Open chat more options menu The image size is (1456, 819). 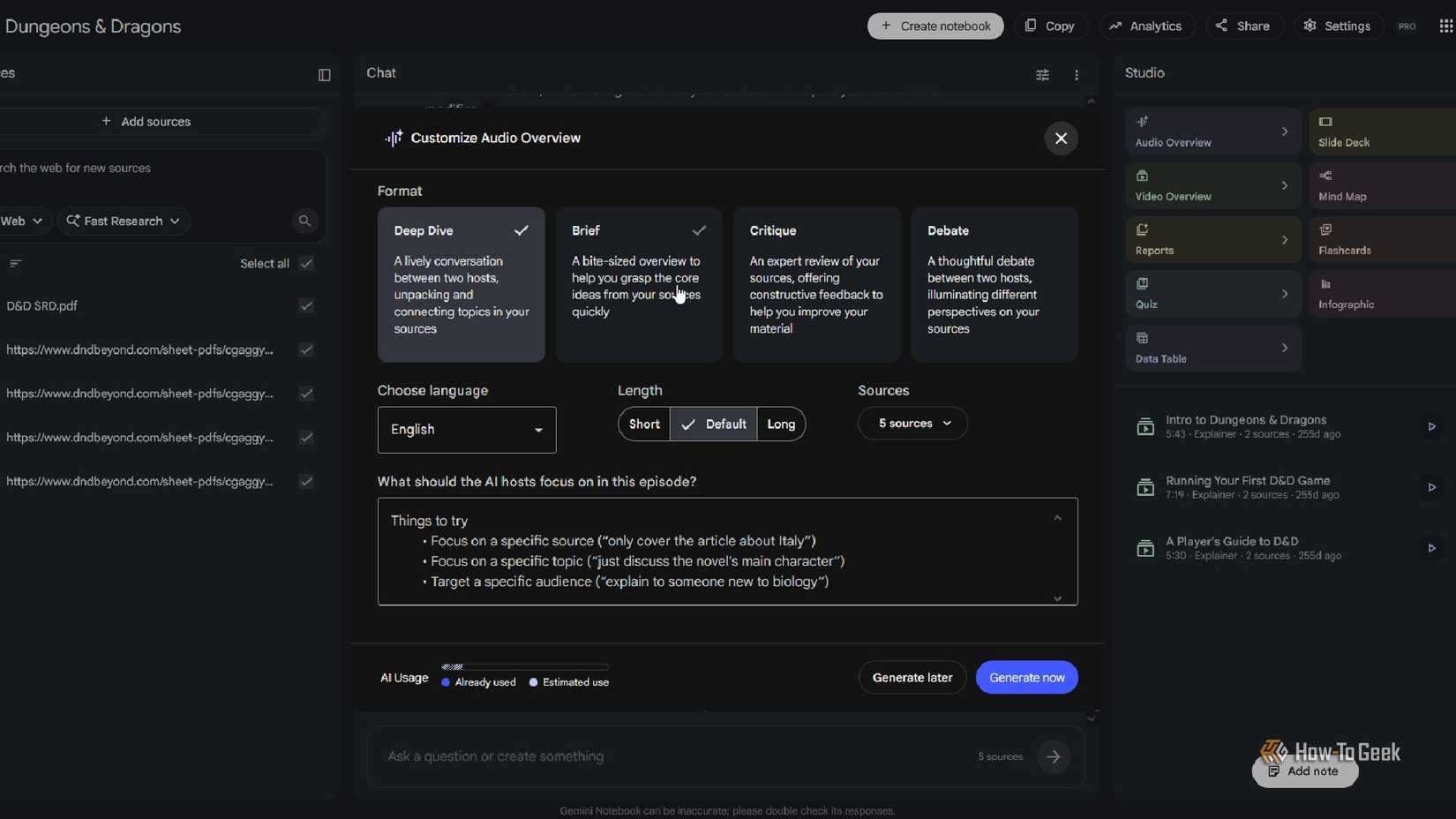tap(1077, 75)
